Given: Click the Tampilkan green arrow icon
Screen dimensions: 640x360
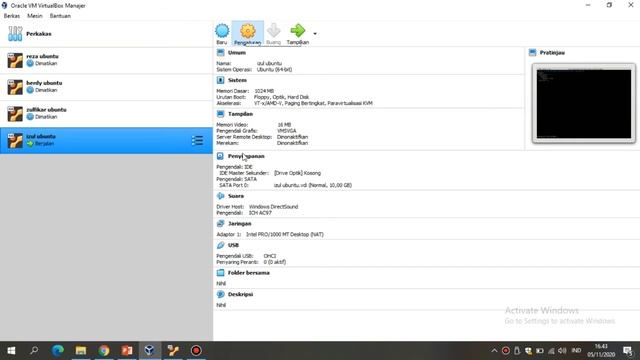Looking at the screenshot, I should tap(298, 31).
